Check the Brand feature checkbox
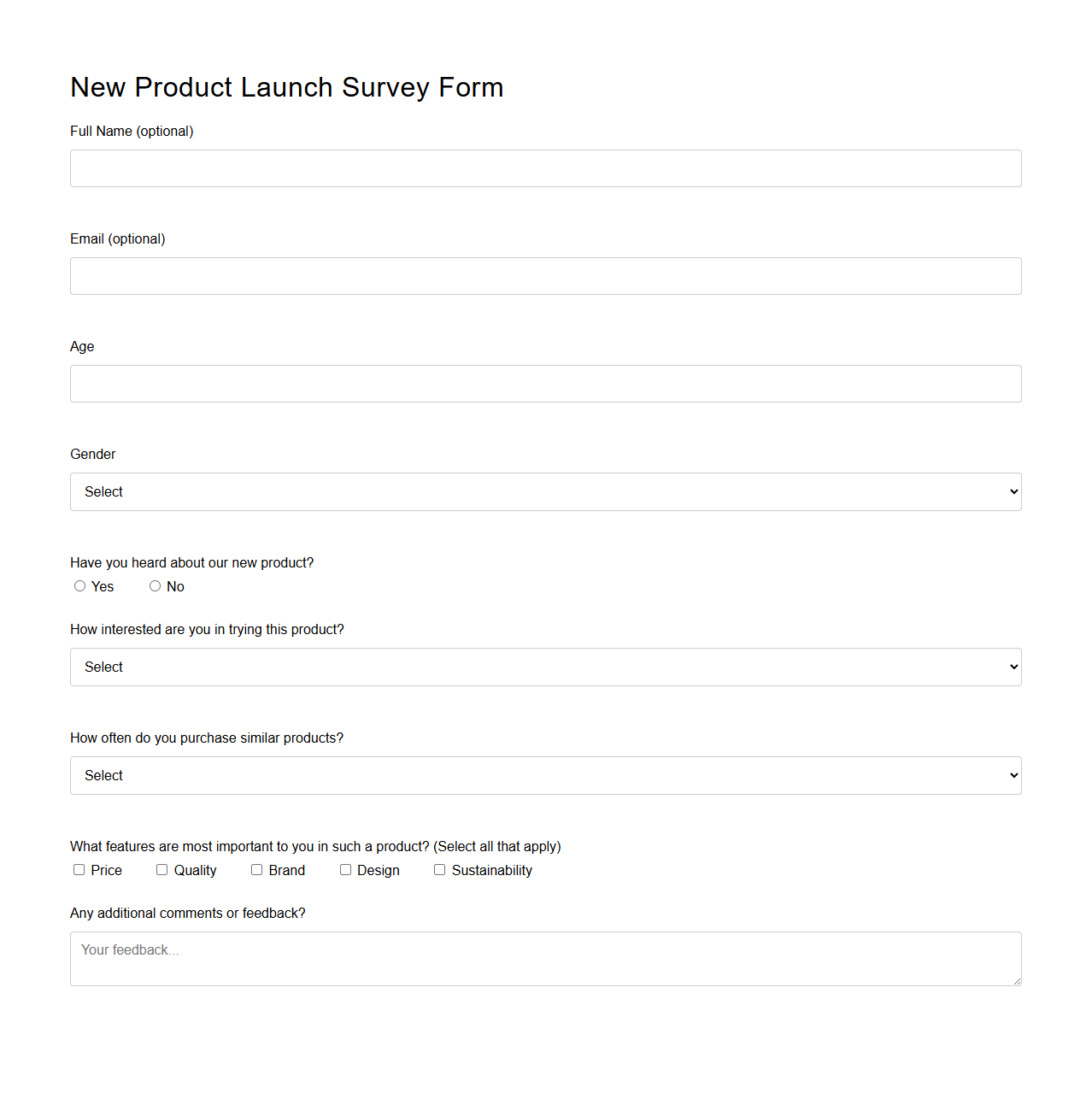The width and height of the screenshot is (1092, 1111). [256, 869]
